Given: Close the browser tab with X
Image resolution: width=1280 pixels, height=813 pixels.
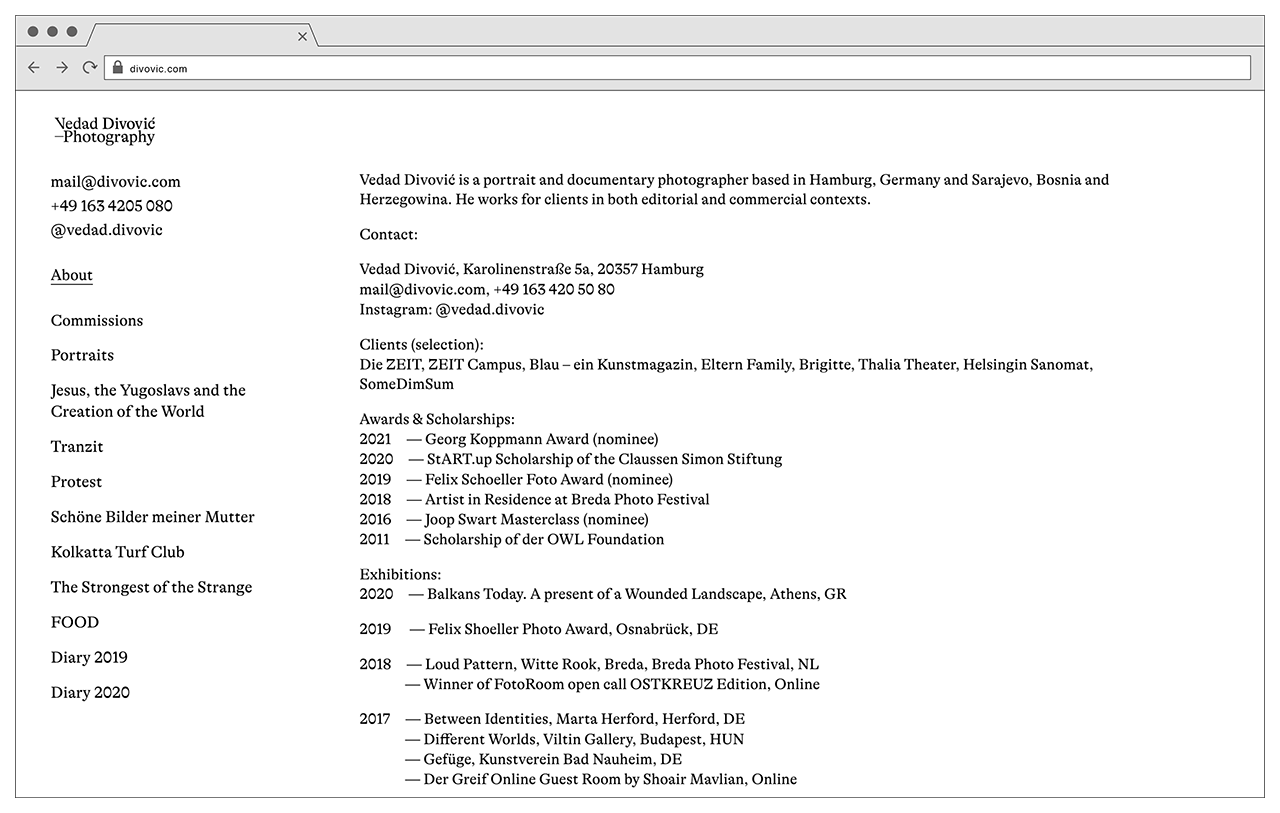Looking at the screenshot, I should pyautogui.click(x=302, y=37).
